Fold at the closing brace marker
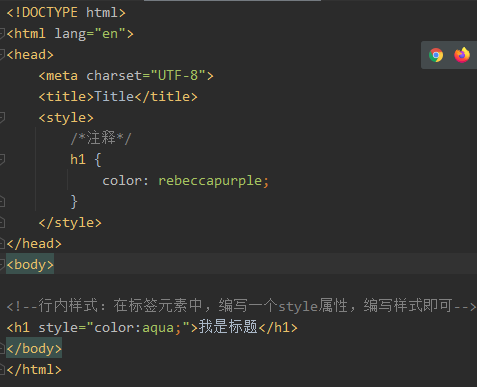 [x=2, y=201]
